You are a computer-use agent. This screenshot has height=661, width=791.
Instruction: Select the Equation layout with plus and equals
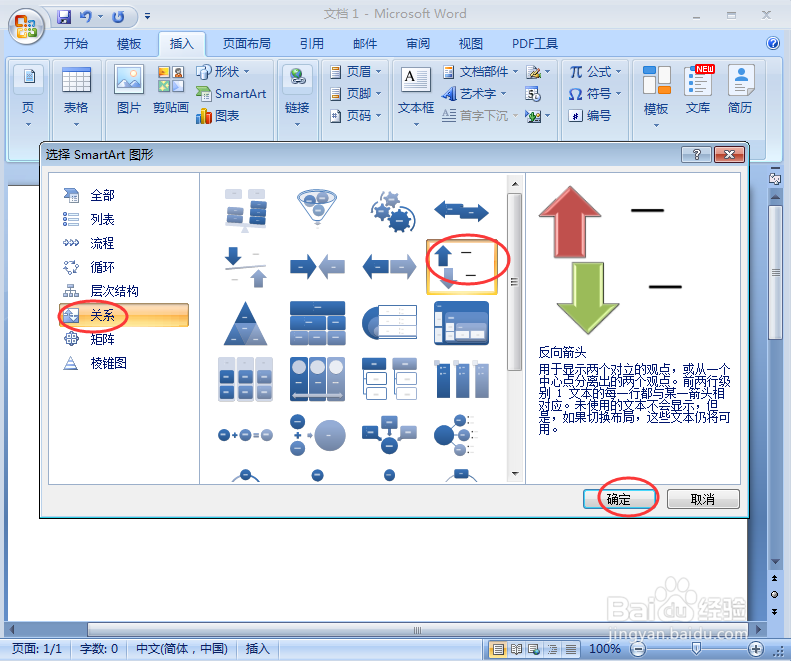pyautogui.click(x=245, y=435)
